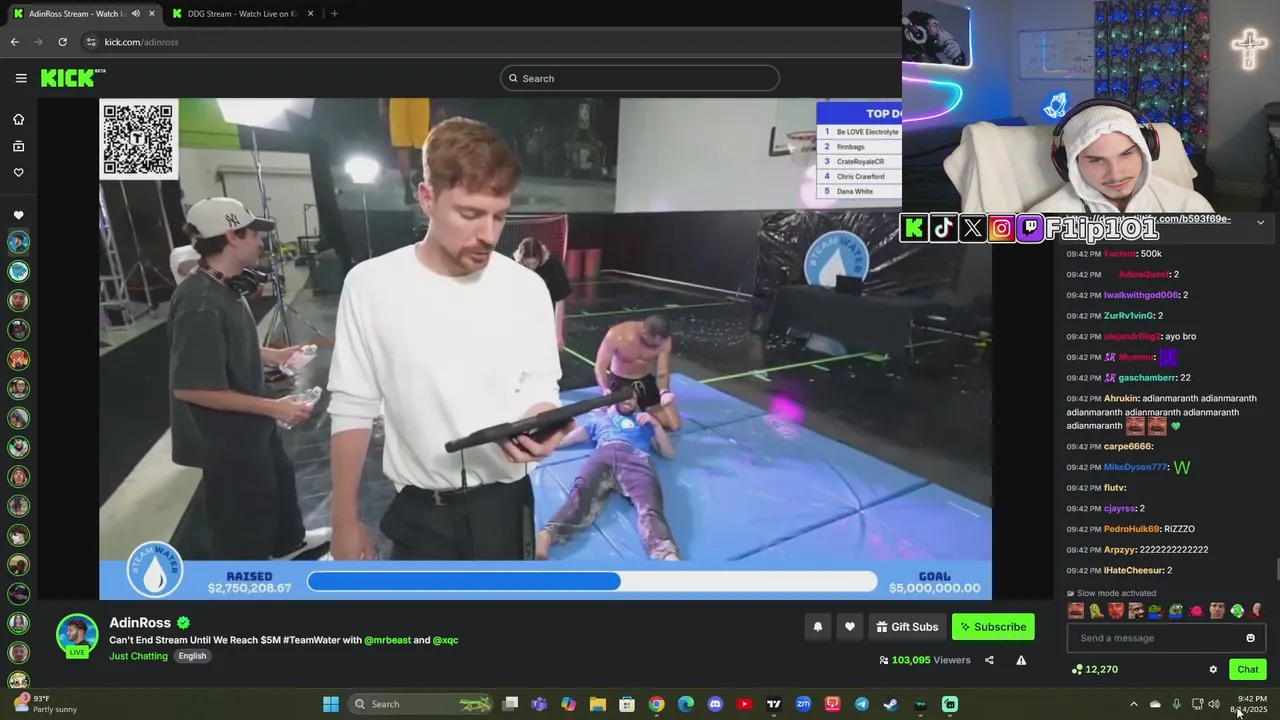The width and height of the screenshot is (1280, 720).
Task: Switch to the DDG Stream tab
Action: (x=243, y=14)
